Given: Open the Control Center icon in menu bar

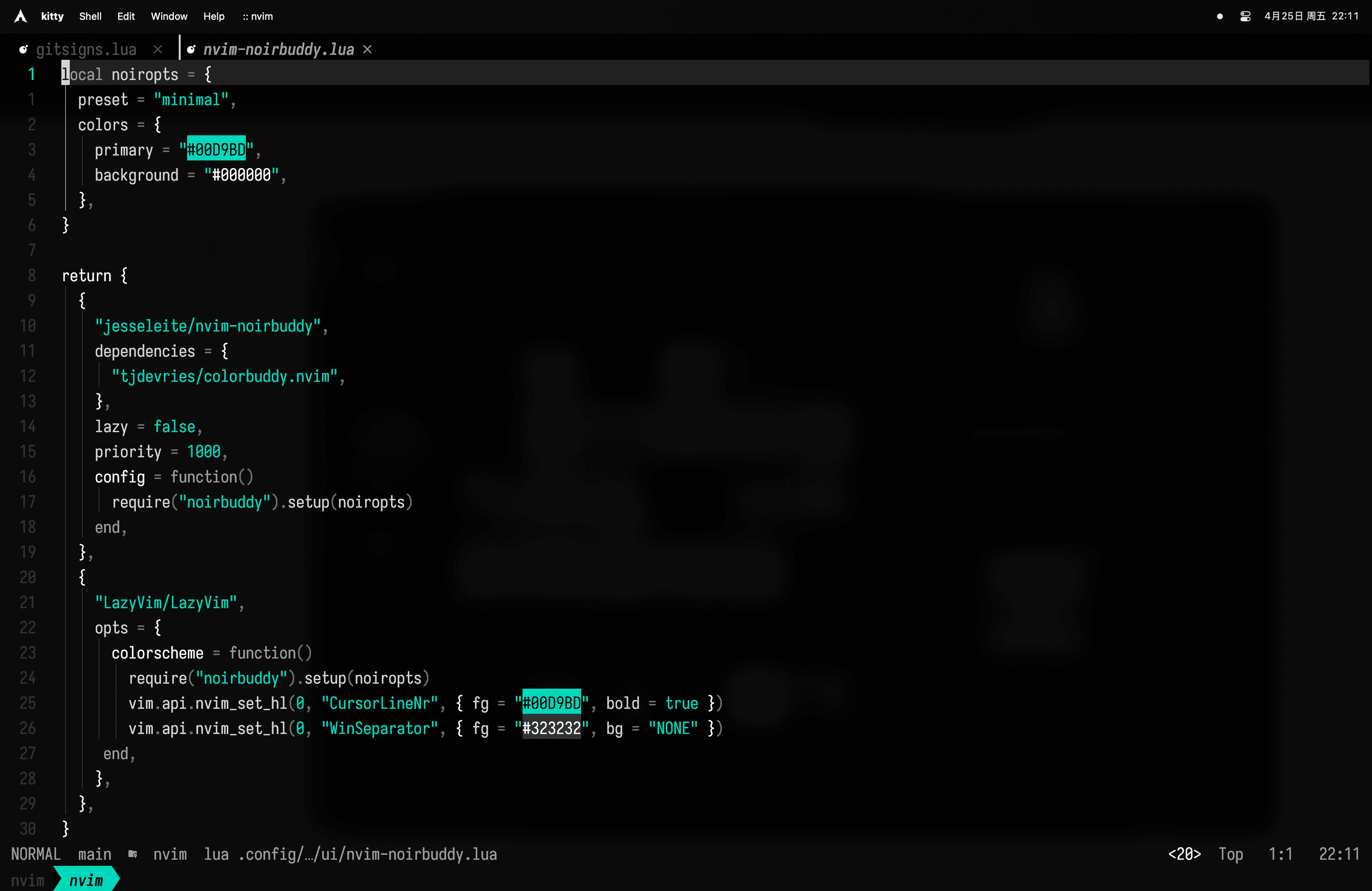Looking at the screenshot, I should pos(1245,16).
